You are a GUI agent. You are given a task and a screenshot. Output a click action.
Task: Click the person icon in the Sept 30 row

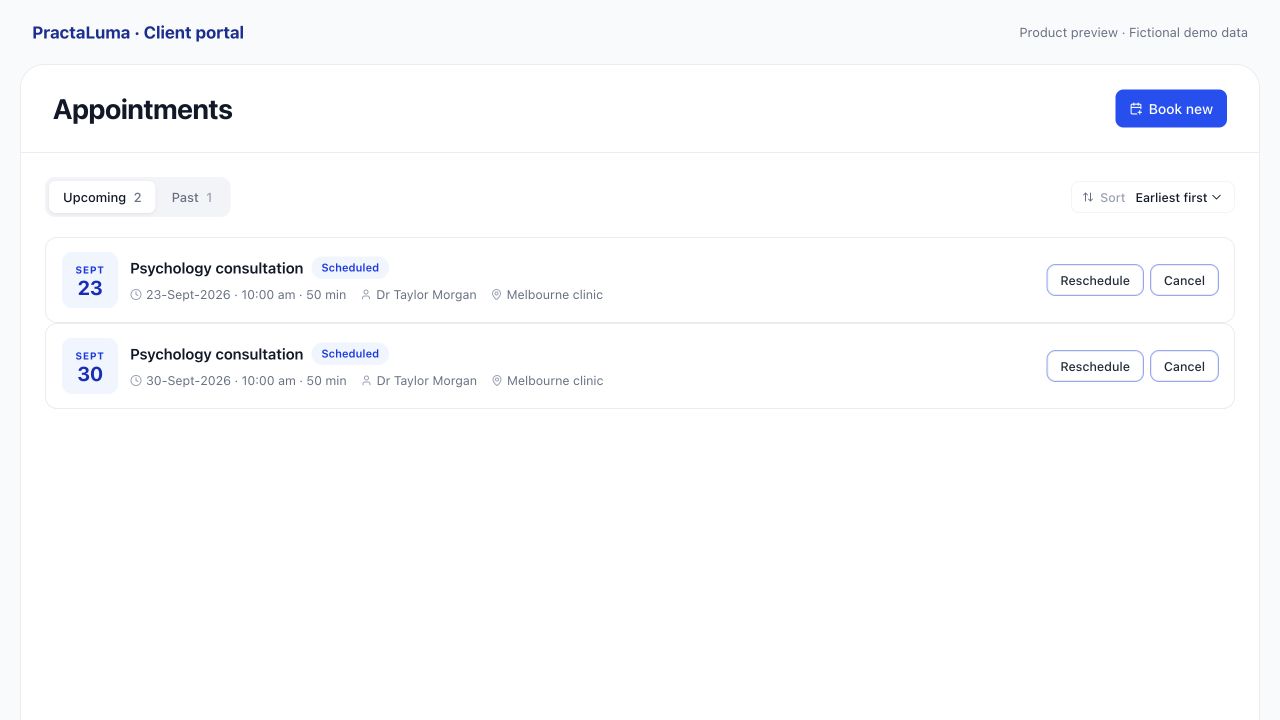tap(366, 381)
